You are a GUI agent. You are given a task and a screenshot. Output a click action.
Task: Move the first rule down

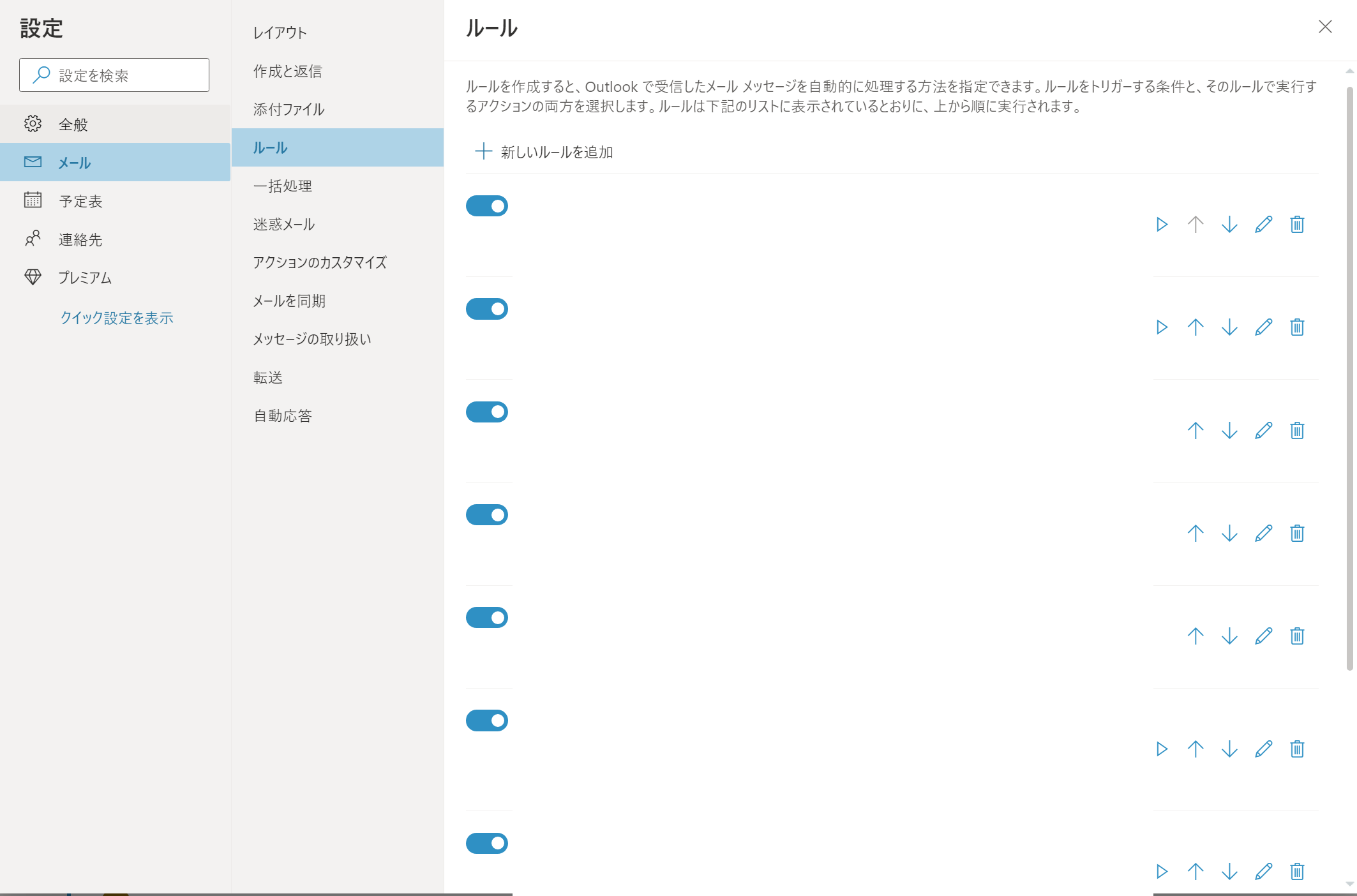pos(1229,225)
